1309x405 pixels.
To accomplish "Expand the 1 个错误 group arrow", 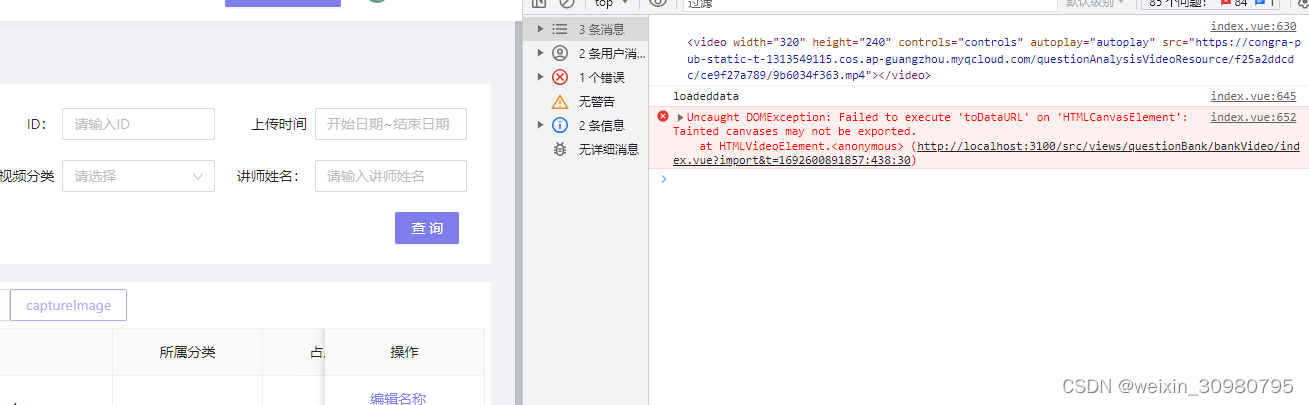I will [x=541, y=77].
